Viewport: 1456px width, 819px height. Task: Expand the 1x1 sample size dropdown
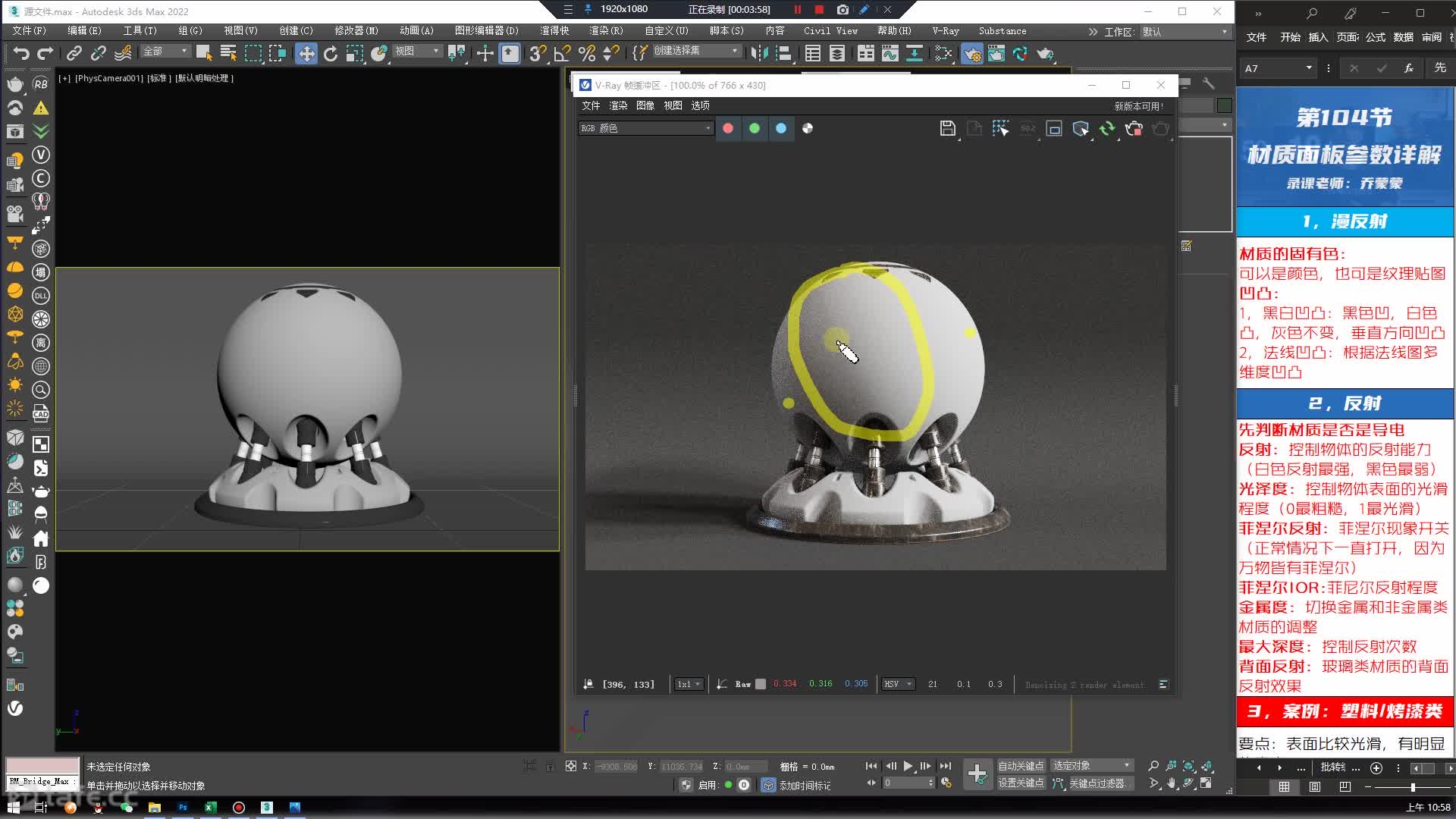[x=689, y=684]
